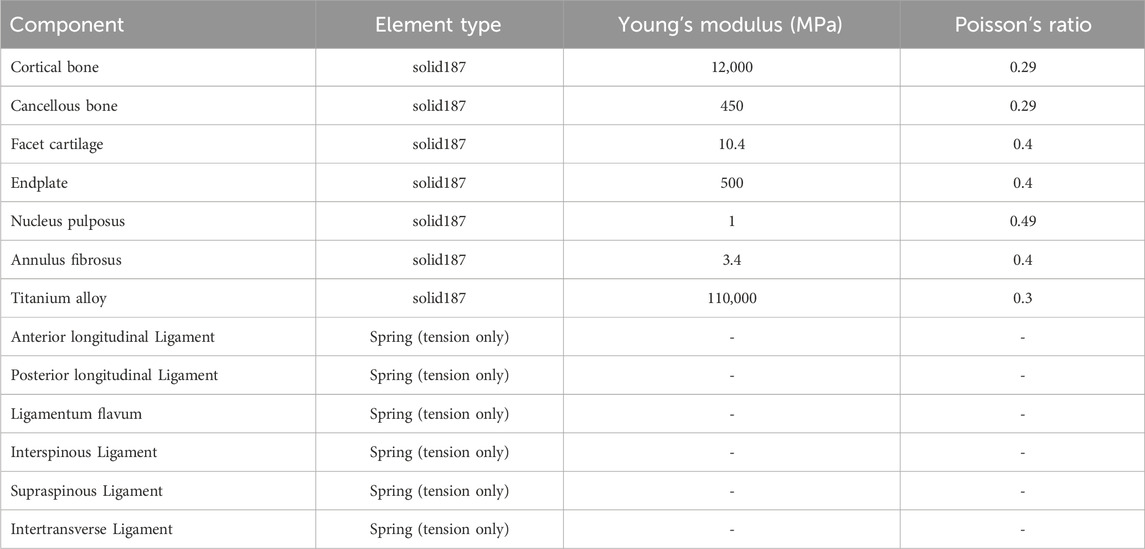Select the Supraspinous Ligament cell

(87, 491)
